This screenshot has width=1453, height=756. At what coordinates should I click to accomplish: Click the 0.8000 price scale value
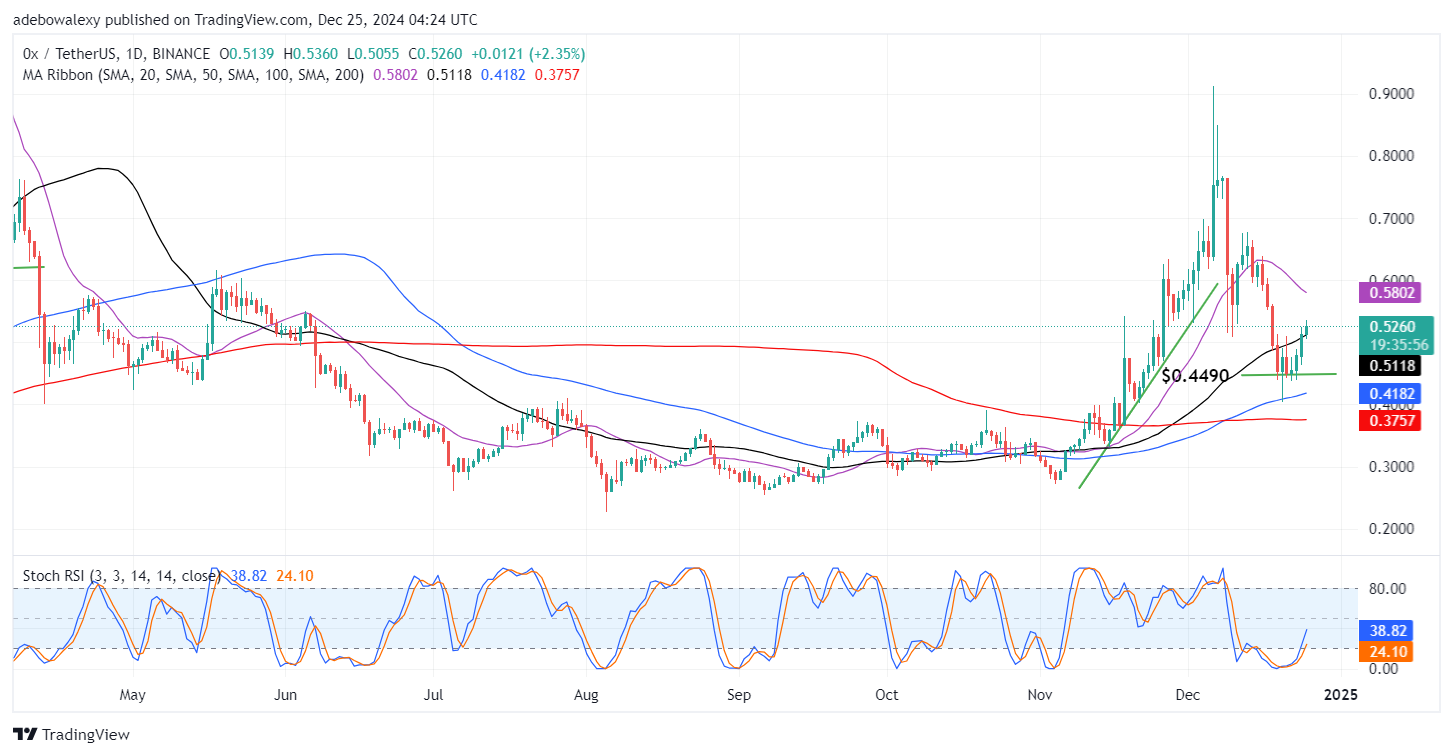1391,156
